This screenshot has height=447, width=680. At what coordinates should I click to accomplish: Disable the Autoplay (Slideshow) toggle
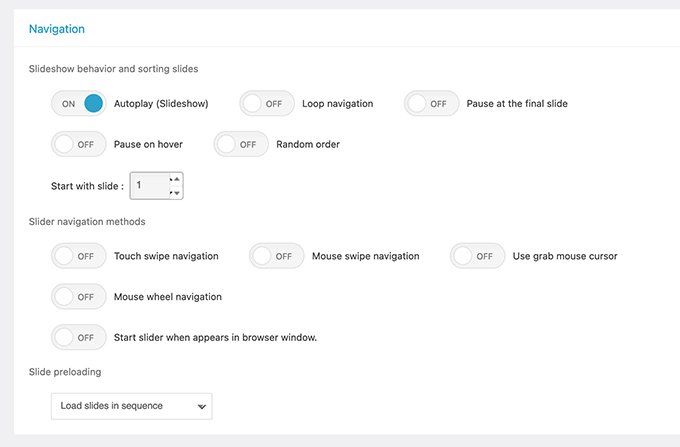(78, 104)
